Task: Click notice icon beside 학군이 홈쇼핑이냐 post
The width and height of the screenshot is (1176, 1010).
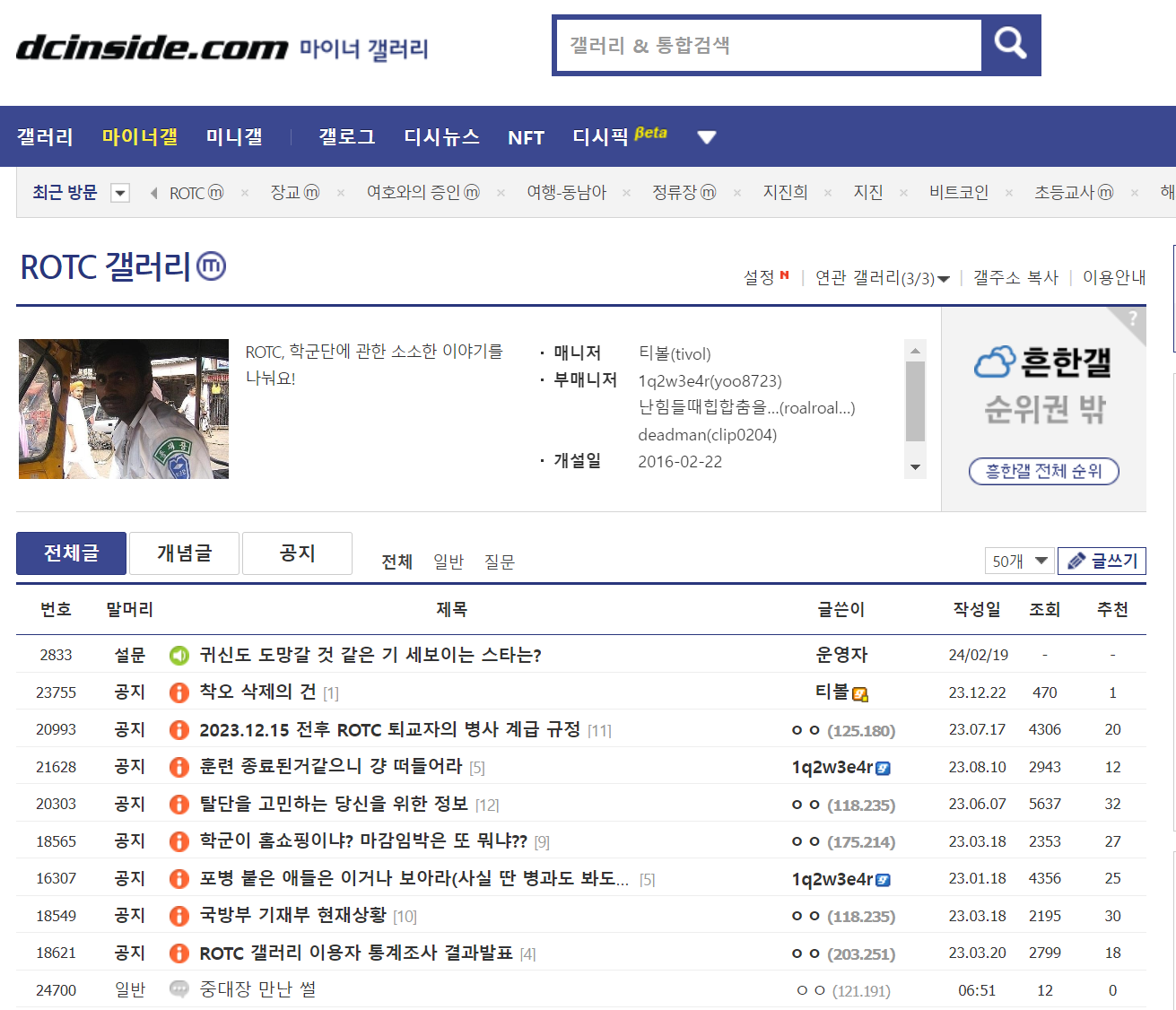Action: 179,841
